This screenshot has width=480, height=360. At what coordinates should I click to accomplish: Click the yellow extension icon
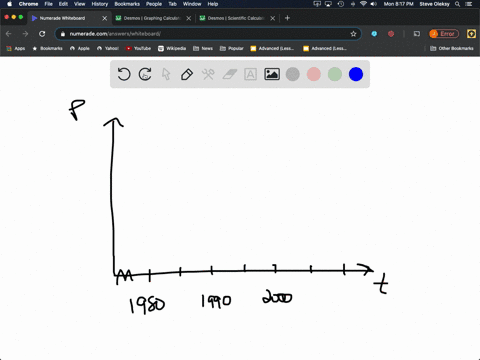tap(471, 34)
